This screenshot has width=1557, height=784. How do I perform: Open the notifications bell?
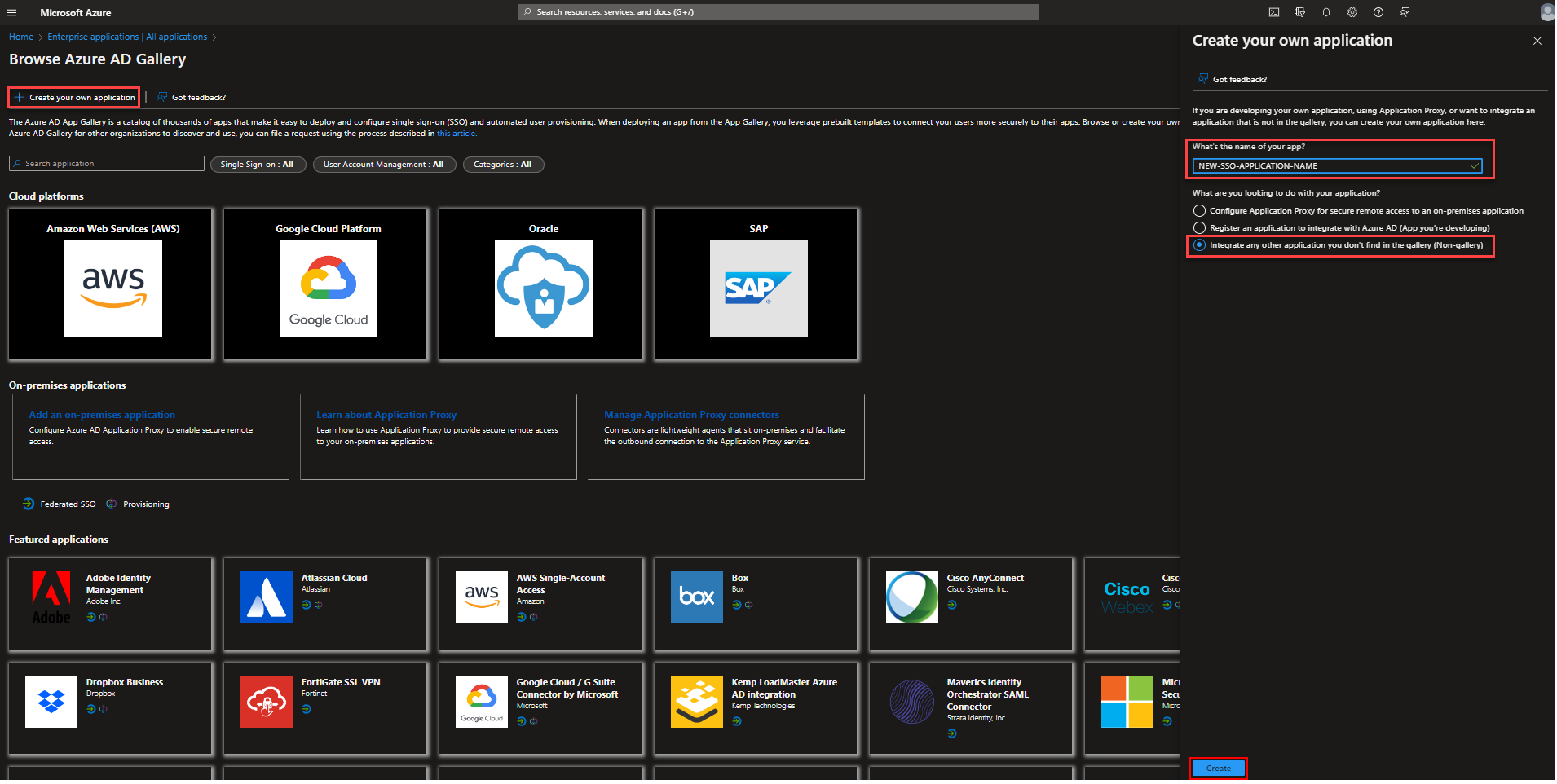tap(1326, 12)
